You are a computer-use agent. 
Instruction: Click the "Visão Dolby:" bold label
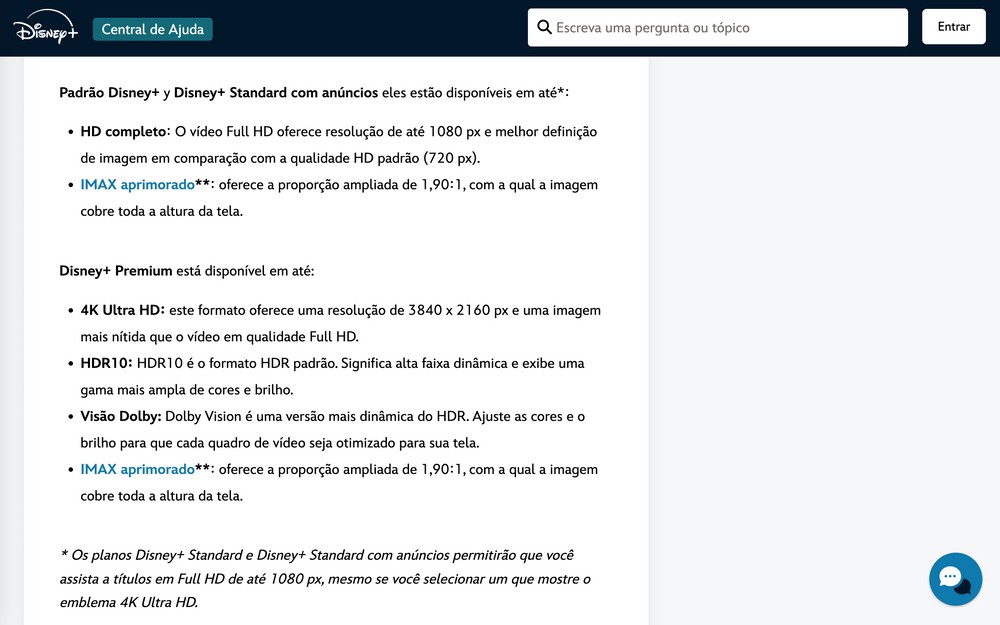coord(121,416)
